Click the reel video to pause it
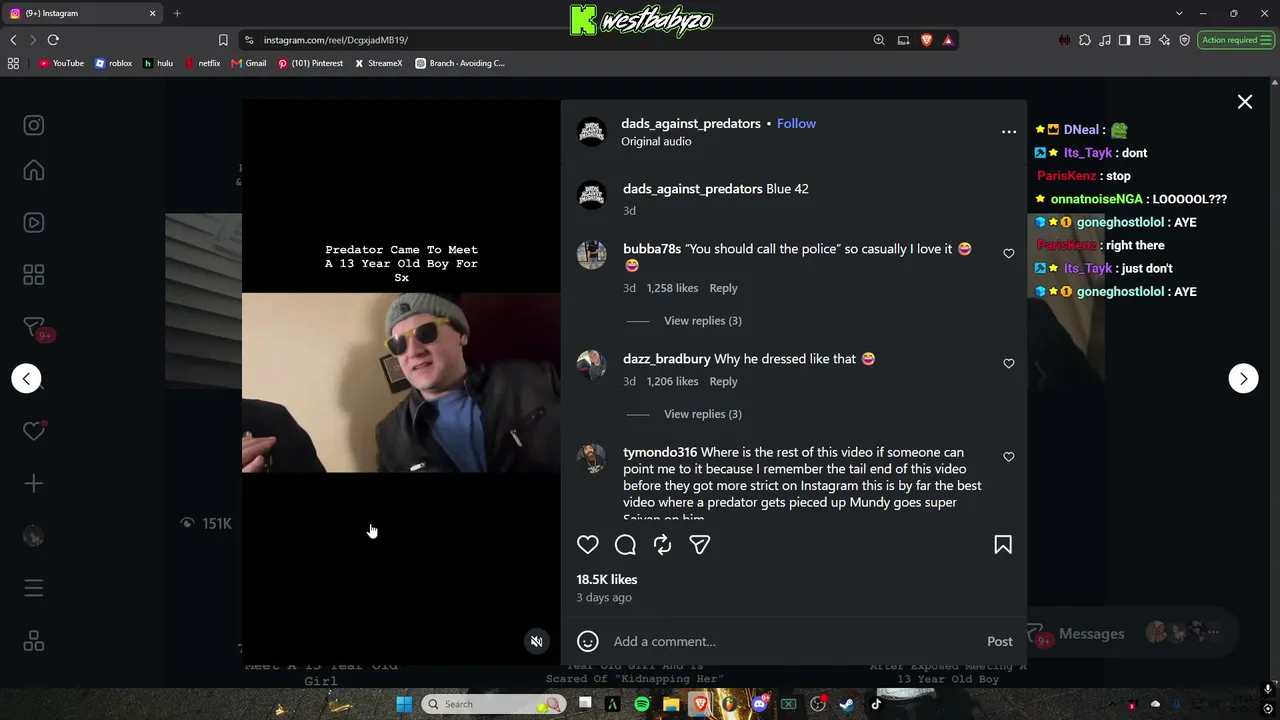 [401, 382]
